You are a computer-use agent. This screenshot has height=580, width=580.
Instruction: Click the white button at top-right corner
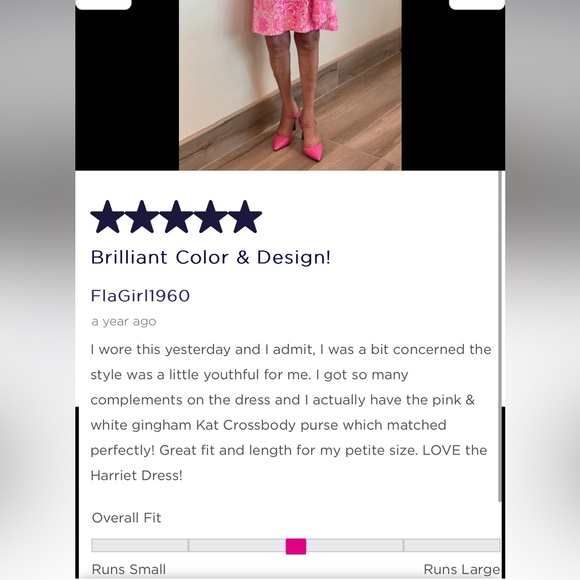[x=477, y=4]
